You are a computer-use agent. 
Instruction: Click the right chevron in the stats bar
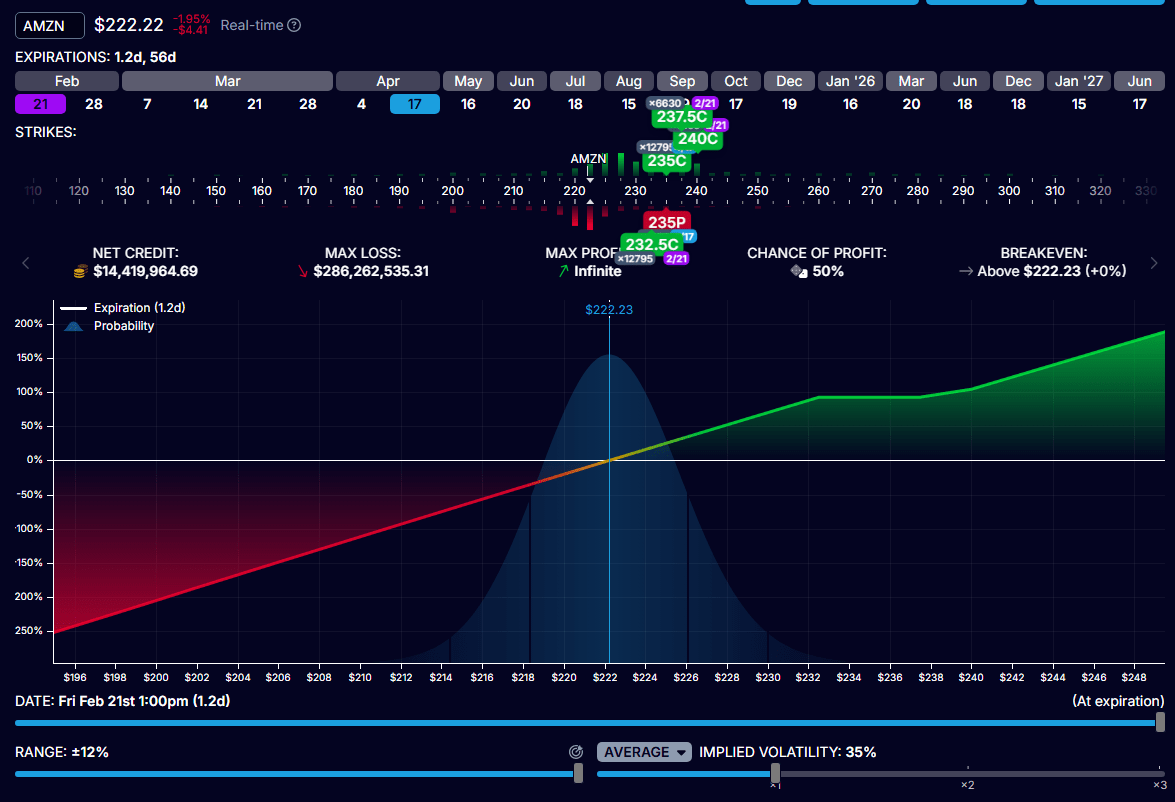point(1152,262)
